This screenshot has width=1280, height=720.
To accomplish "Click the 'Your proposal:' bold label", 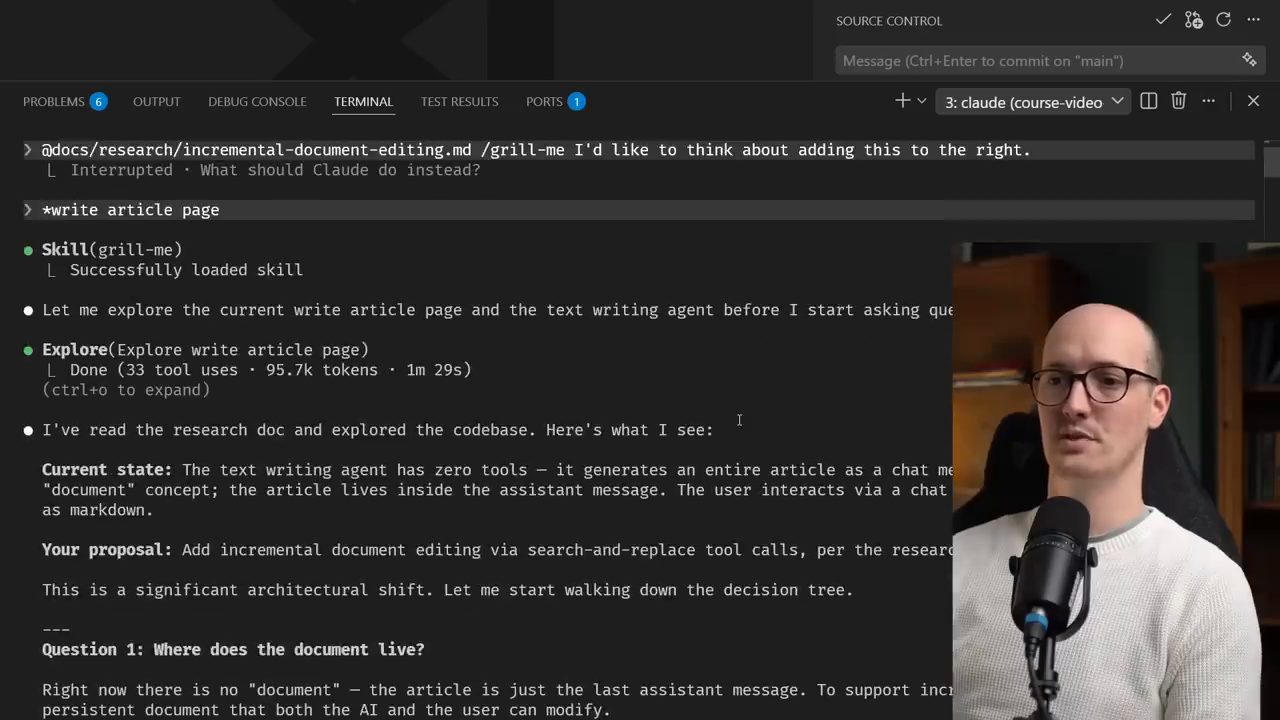I will (107, 550).
